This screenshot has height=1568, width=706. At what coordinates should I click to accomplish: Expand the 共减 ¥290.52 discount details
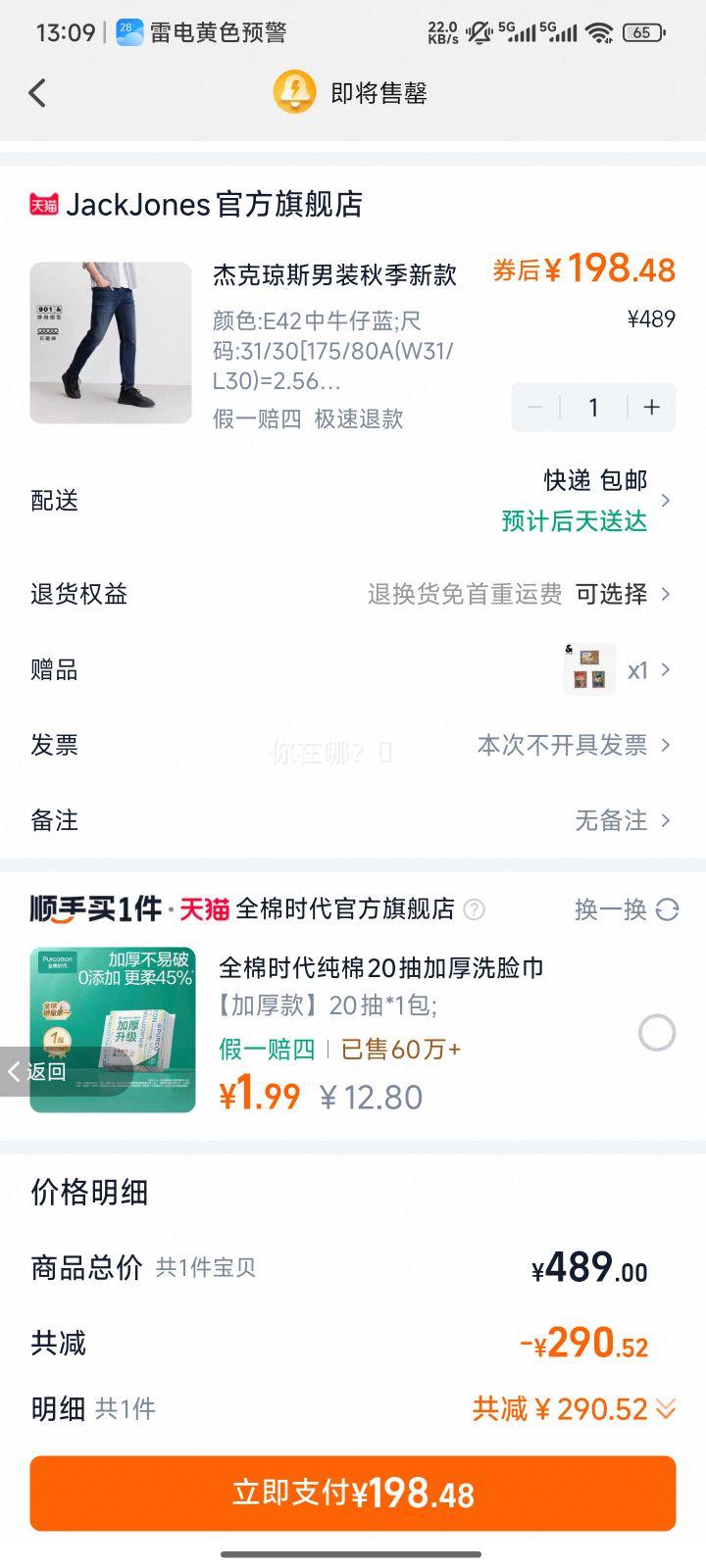click(574, 1409)
